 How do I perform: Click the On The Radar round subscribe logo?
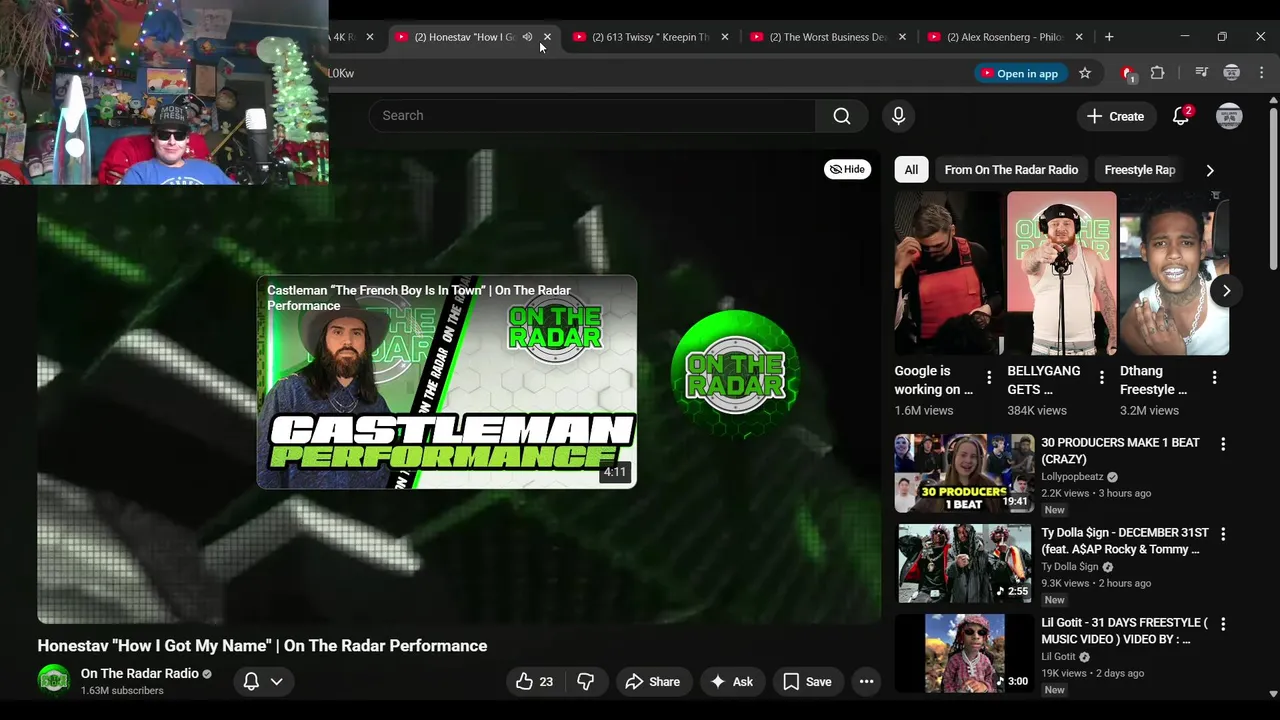tap(735, 373)
